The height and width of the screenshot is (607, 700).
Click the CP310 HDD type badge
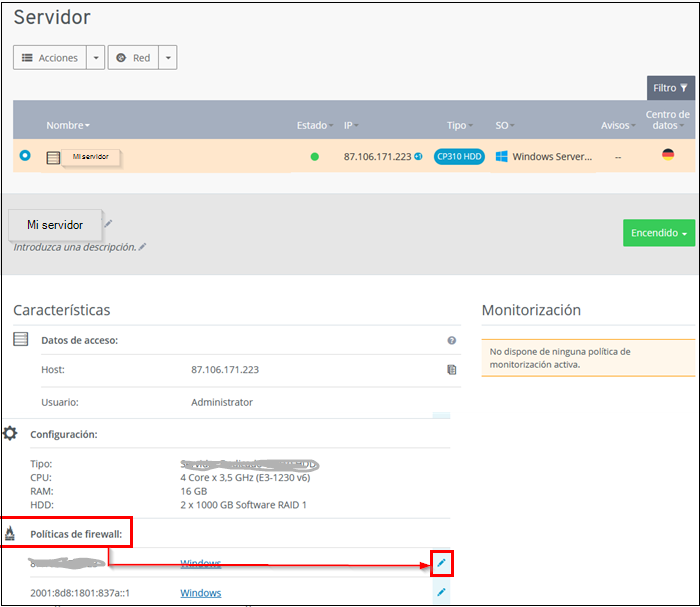coord(459,157)
